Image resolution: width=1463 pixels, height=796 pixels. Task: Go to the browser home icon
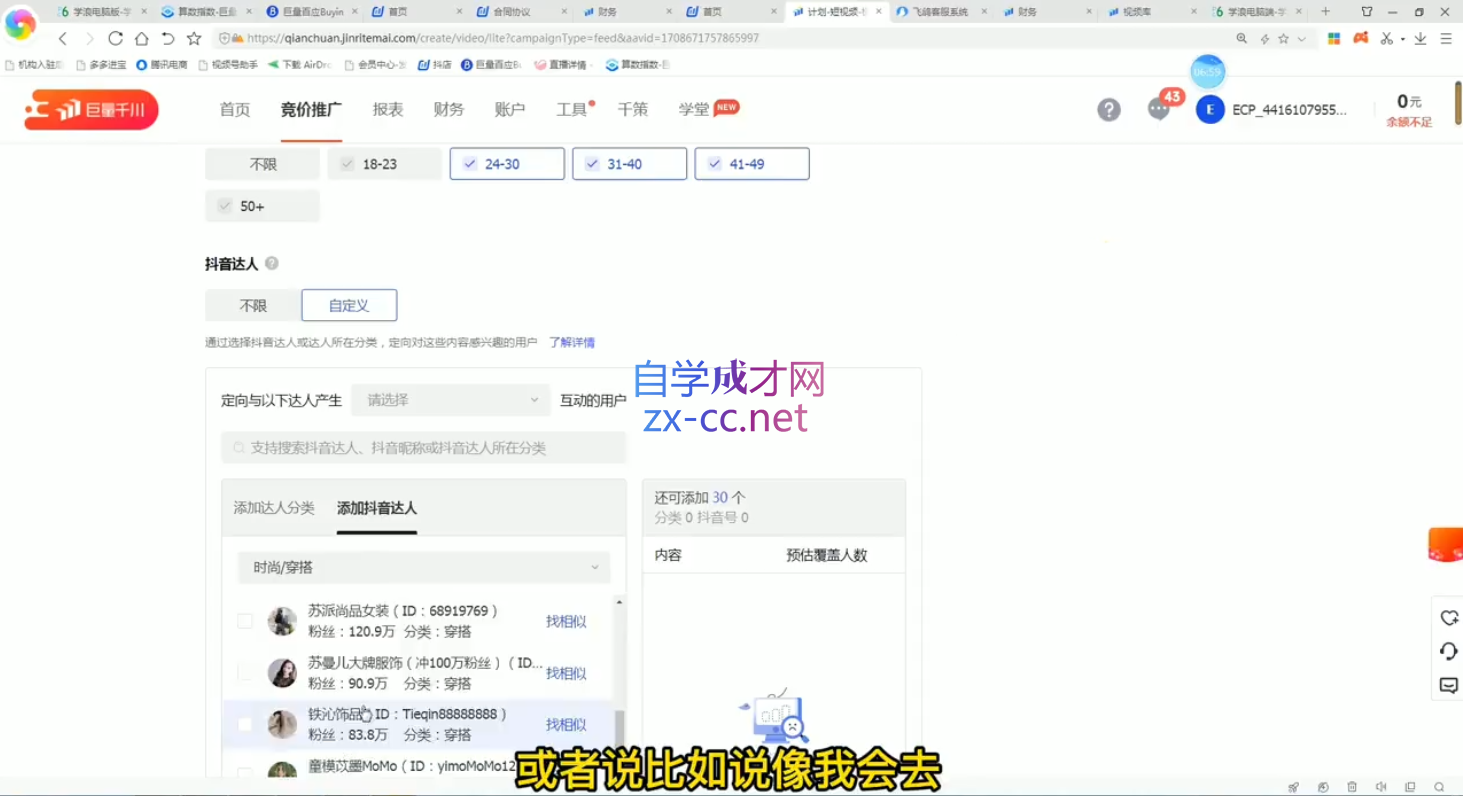(x=141, y=38)
